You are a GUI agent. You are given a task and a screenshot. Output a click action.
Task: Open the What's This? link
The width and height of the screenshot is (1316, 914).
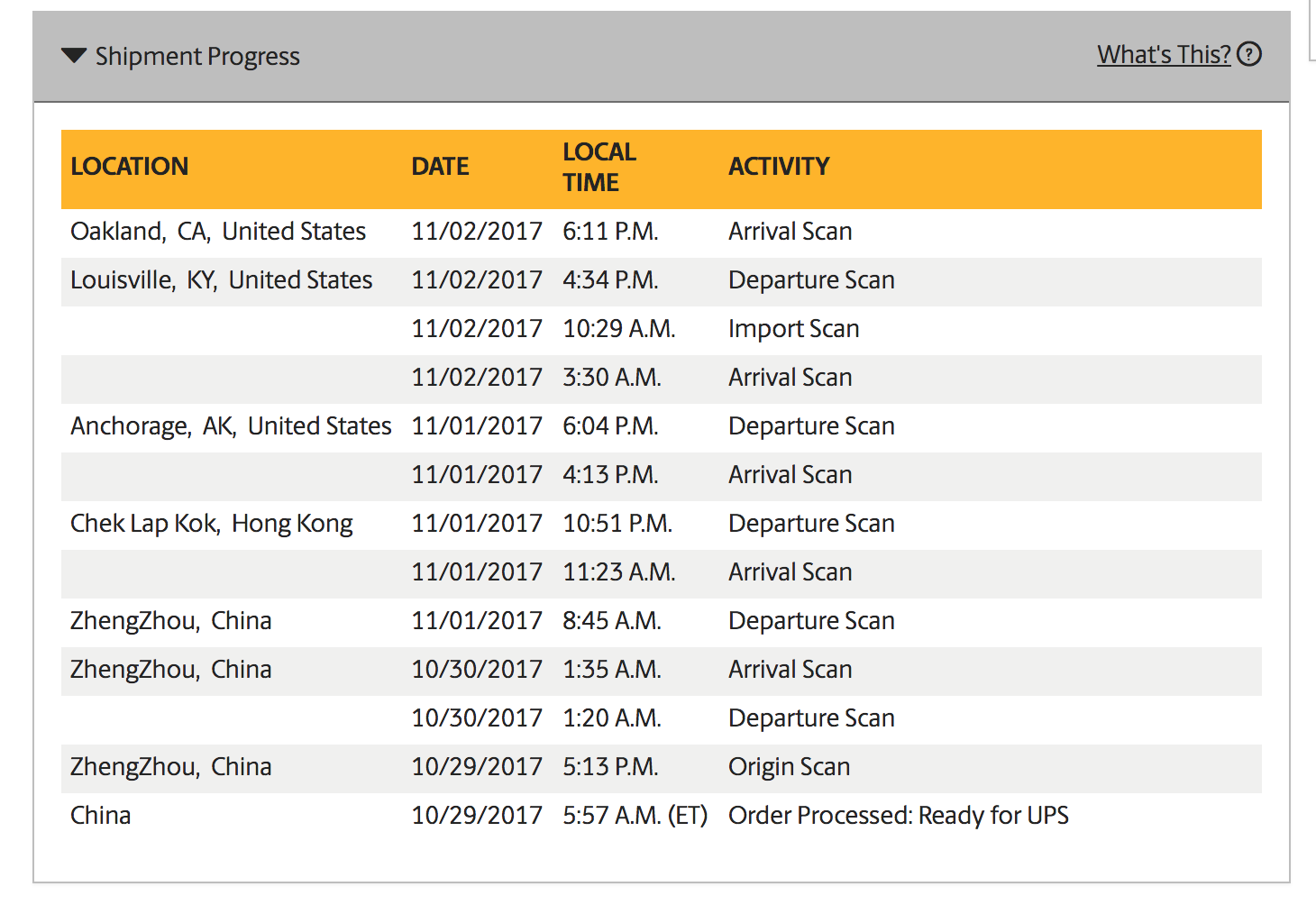pos(1164,54)
